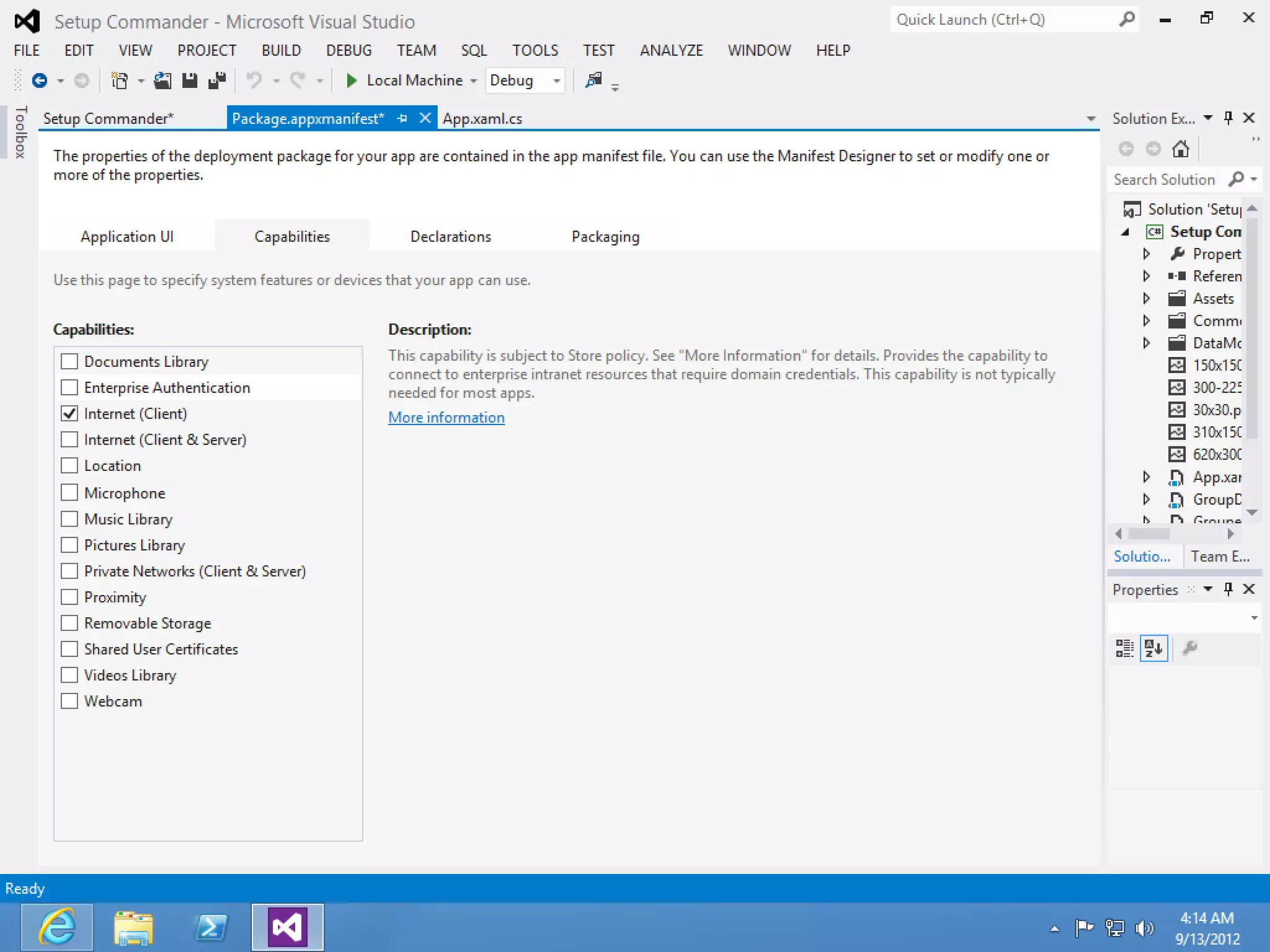Open PowerShell from the taskbar

[211, 927]
